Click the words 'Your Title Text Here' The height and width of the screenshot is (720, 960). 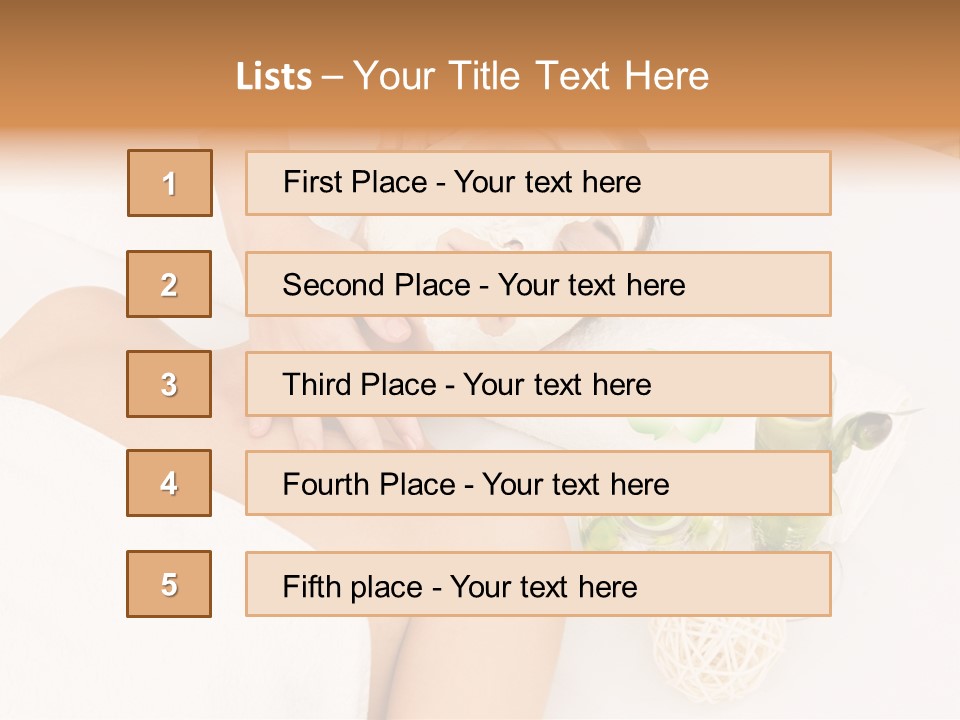pos(531,76)
